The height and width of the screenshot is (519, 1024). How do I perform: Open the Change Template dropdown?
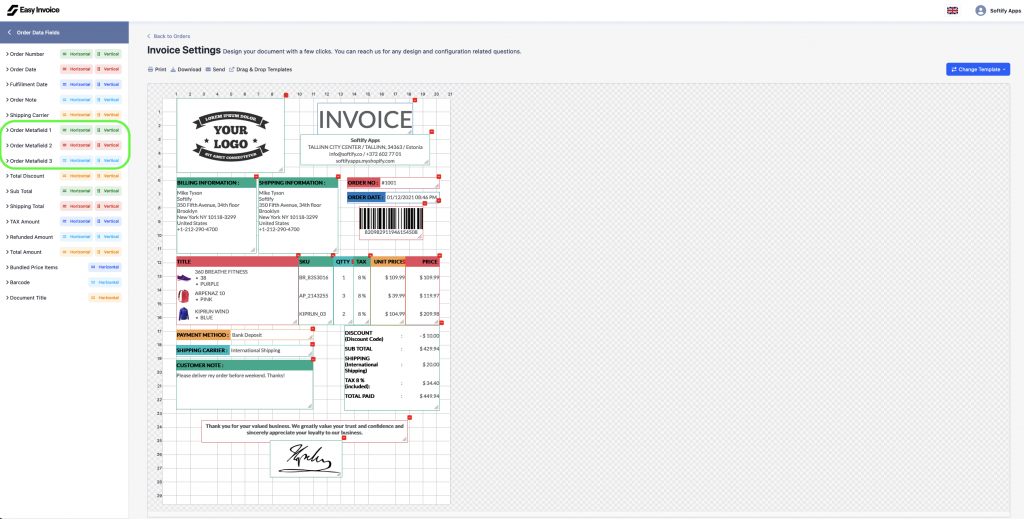click(978, 69)
